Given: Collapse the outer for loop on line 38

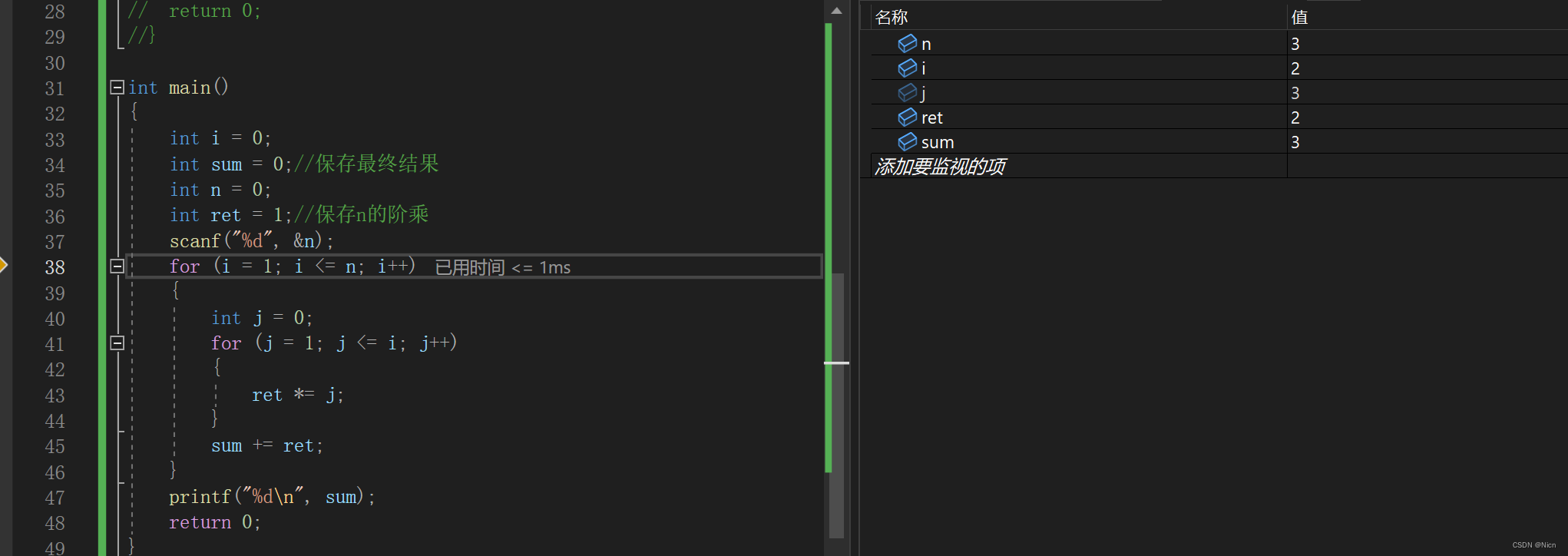Looking at the screenshot, I should coord(117,266).
